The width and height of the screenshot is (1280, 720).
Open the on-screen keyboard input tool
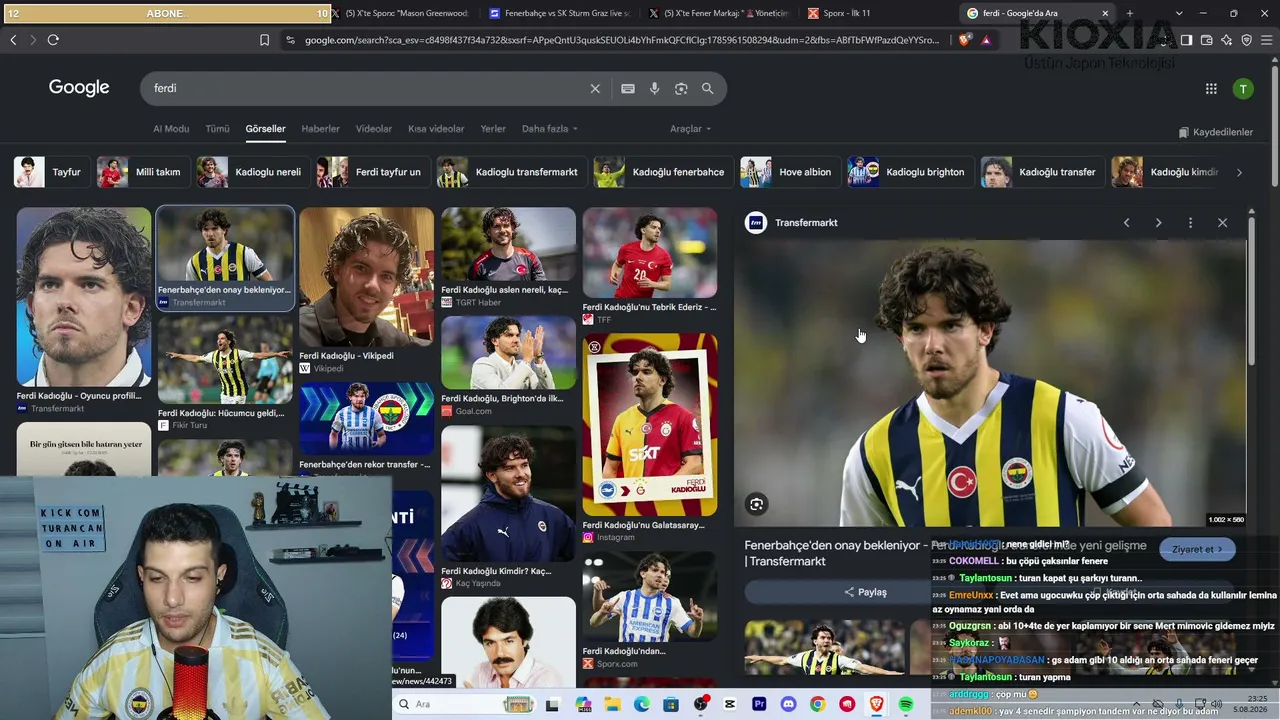click(x=628, y=88)
